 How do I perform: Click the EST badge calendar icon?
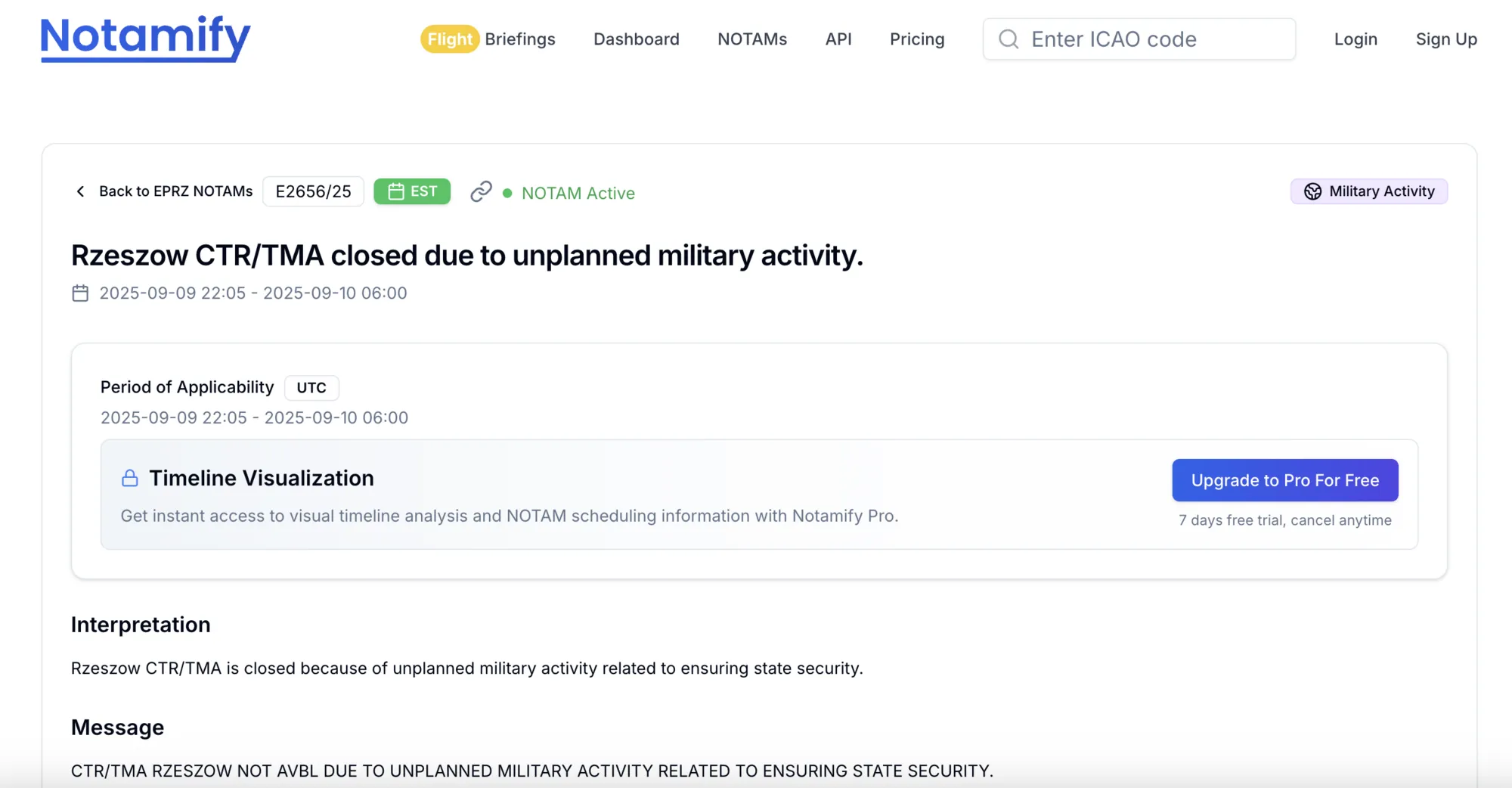[x=395, y=191]
